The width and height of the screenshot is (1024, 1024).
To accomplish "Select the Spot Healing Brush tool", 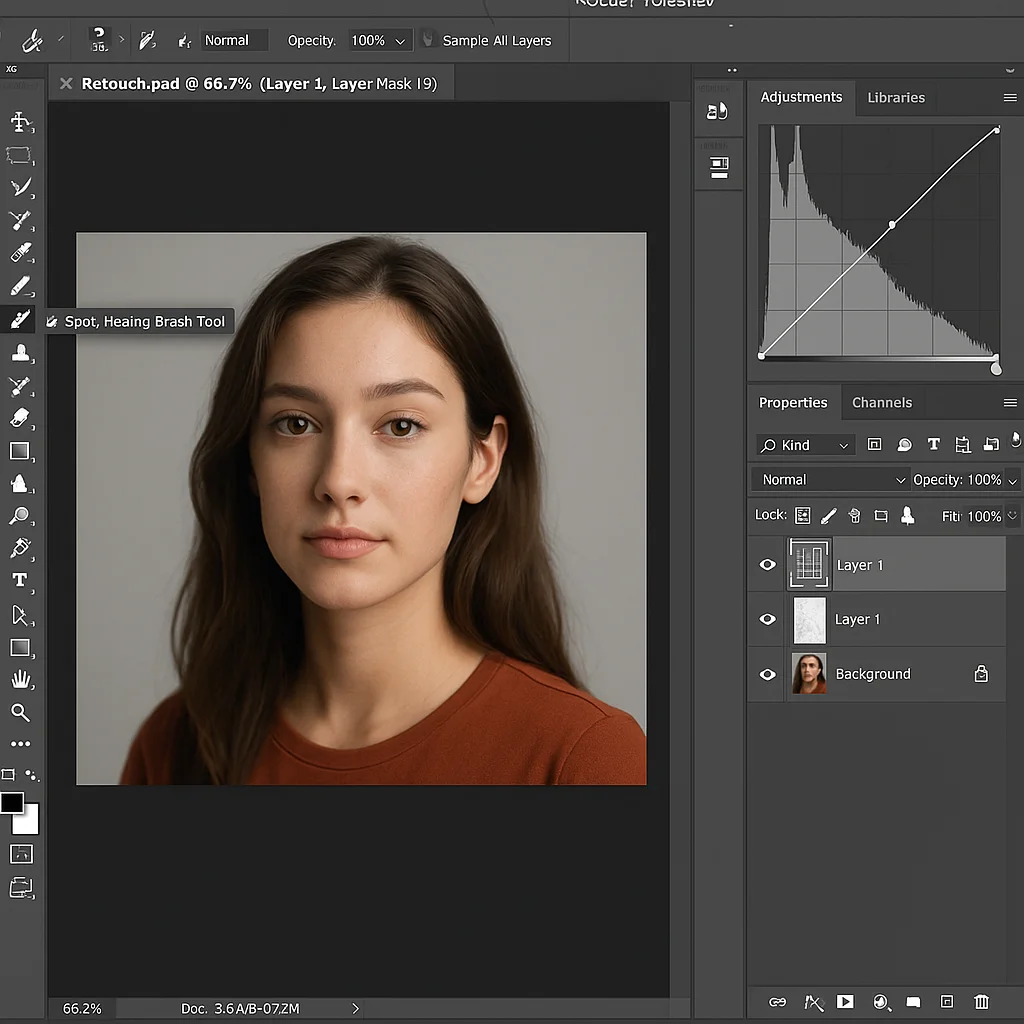I will 20,319.
